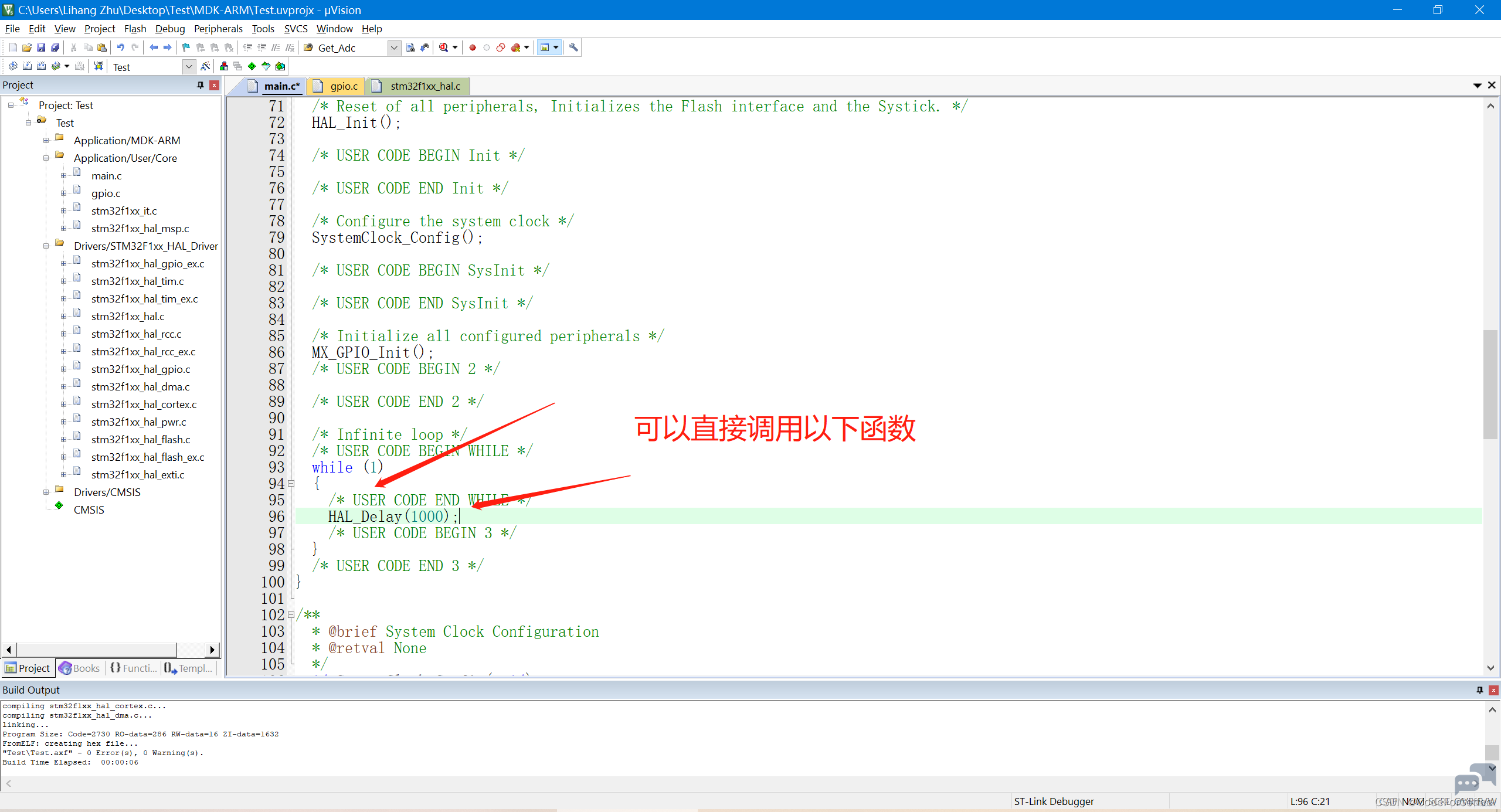Select main.c in the project tree
This screenshot has width=1501, height=812.
pos(106,176)
